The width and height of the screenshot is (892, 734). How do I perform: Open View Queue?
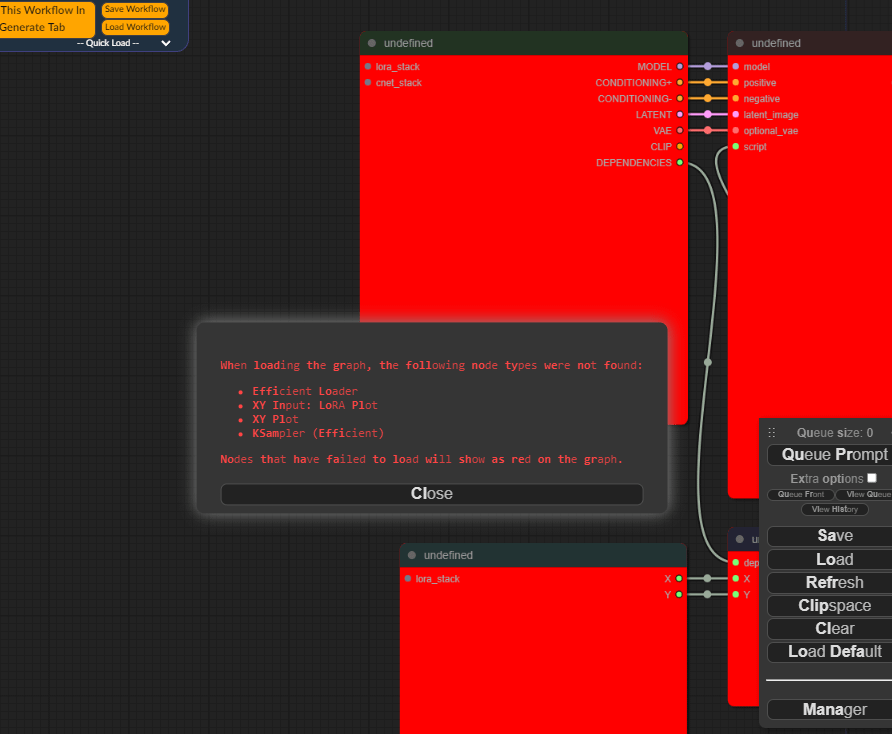(x=866, y=494)
